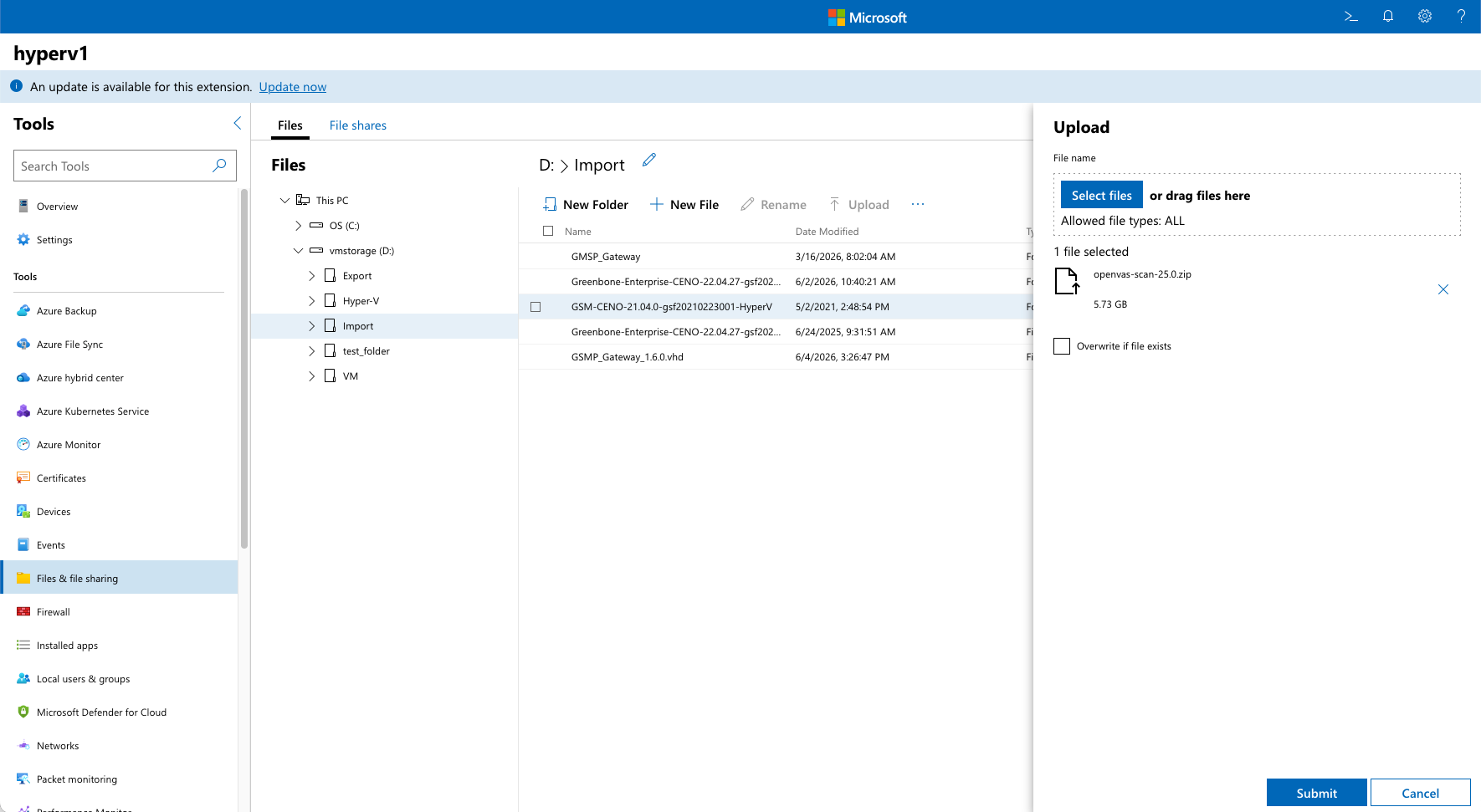This screenshot has width=1481, height=812.
Task: Edit the path with the pencil icon
Action: (x=649, y=160)
